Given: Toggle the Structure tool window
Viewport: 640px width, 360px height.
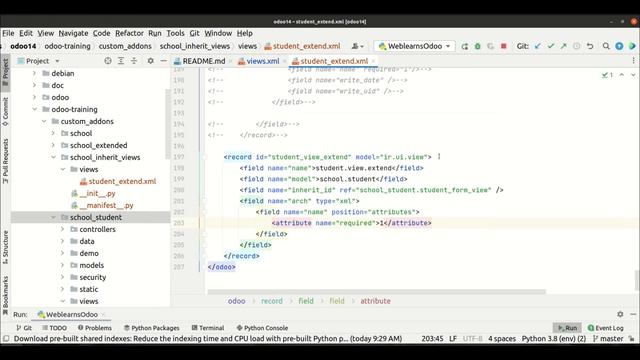Looking at the screenshot, I should [x=5, y=247].
